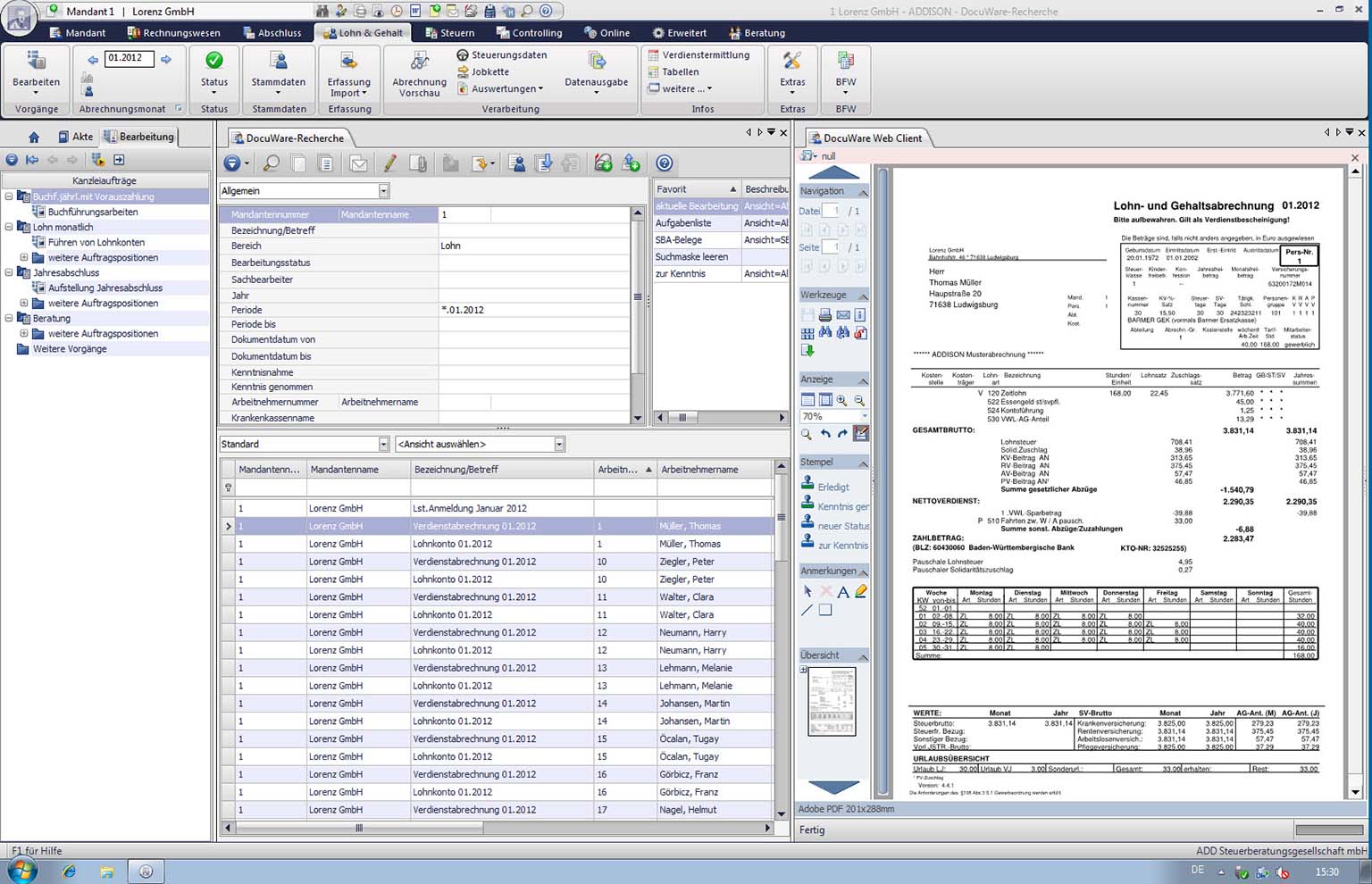Expand 'weitere Auftragspositionen' under Beratung
Screen dimensions: 1372x884
24,334
